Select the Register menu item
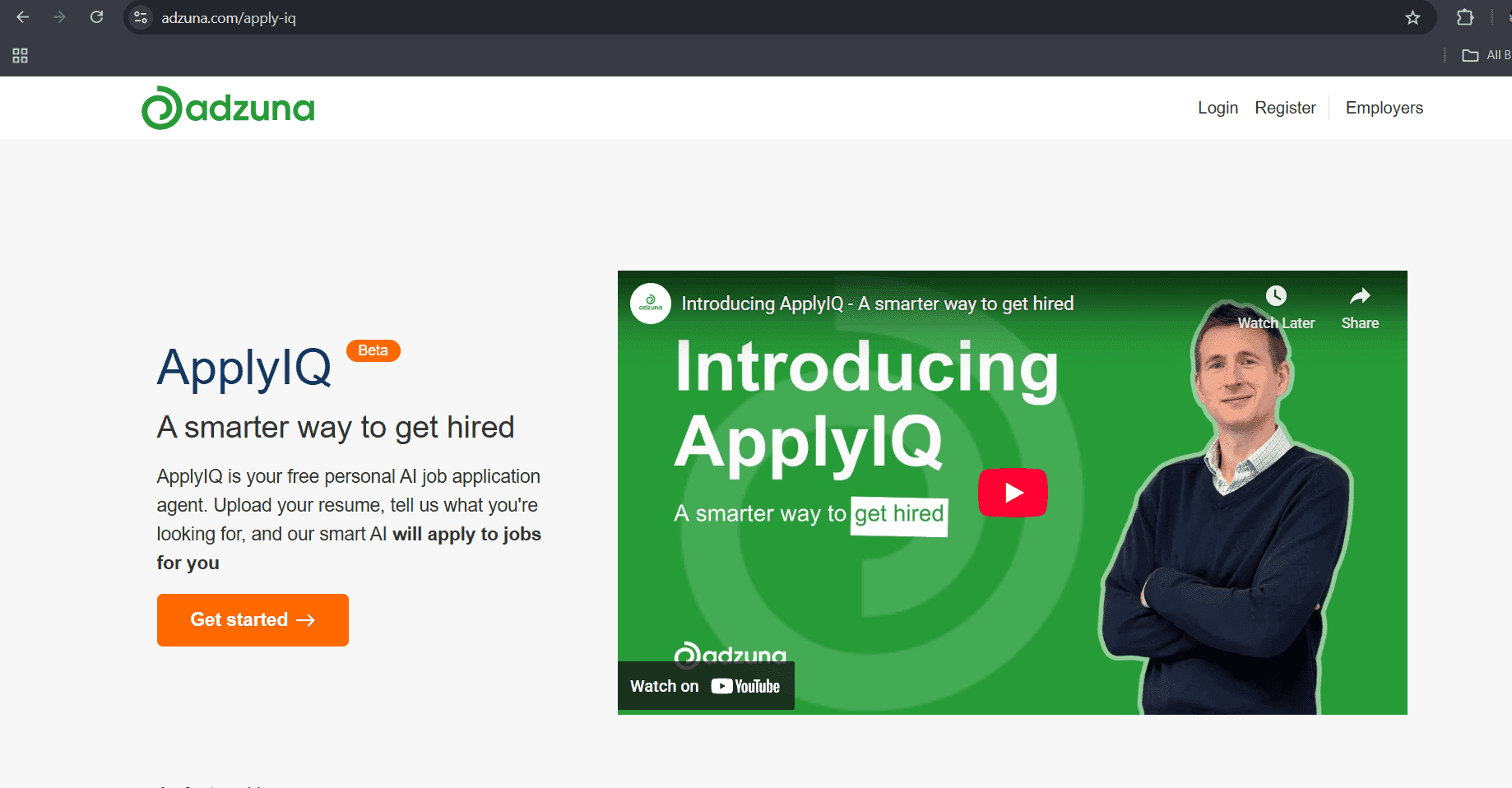 1285,108
